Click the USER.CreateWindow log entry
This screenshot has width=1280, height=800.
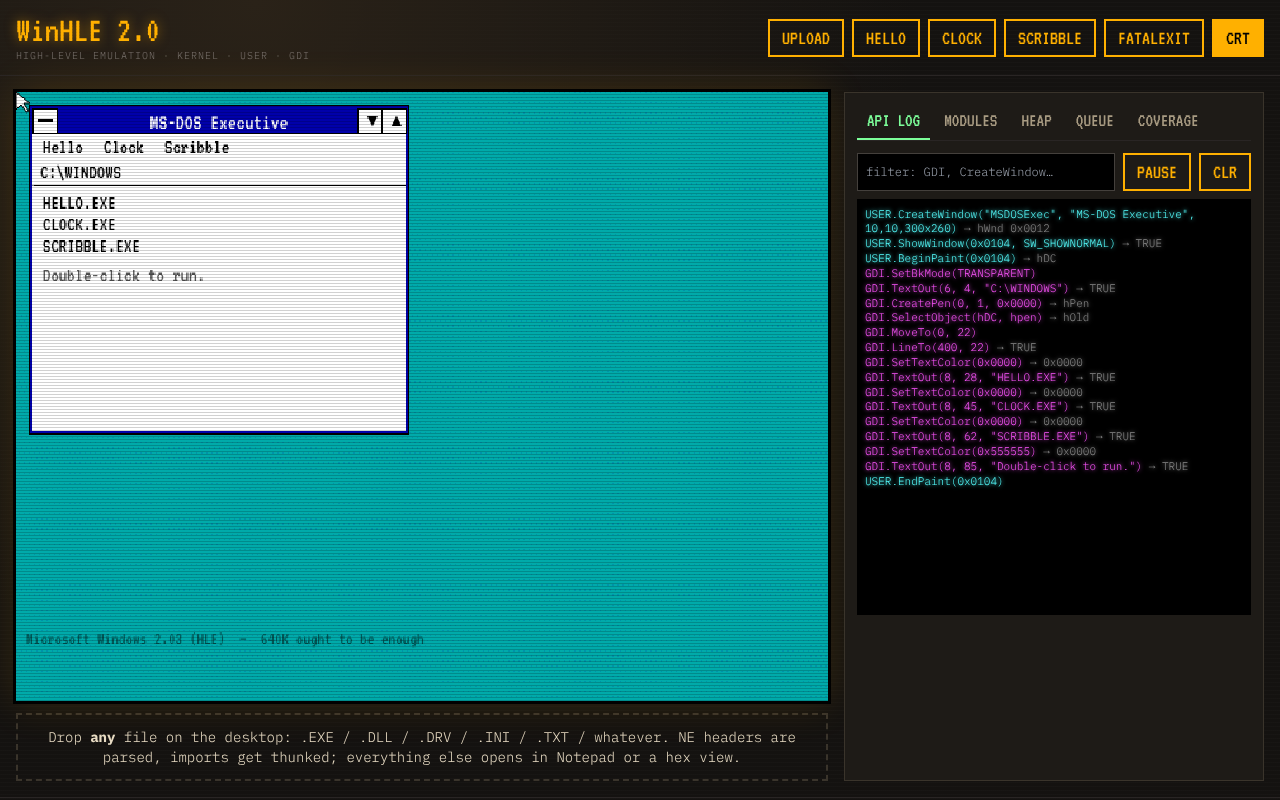(x=1030, y=221)
